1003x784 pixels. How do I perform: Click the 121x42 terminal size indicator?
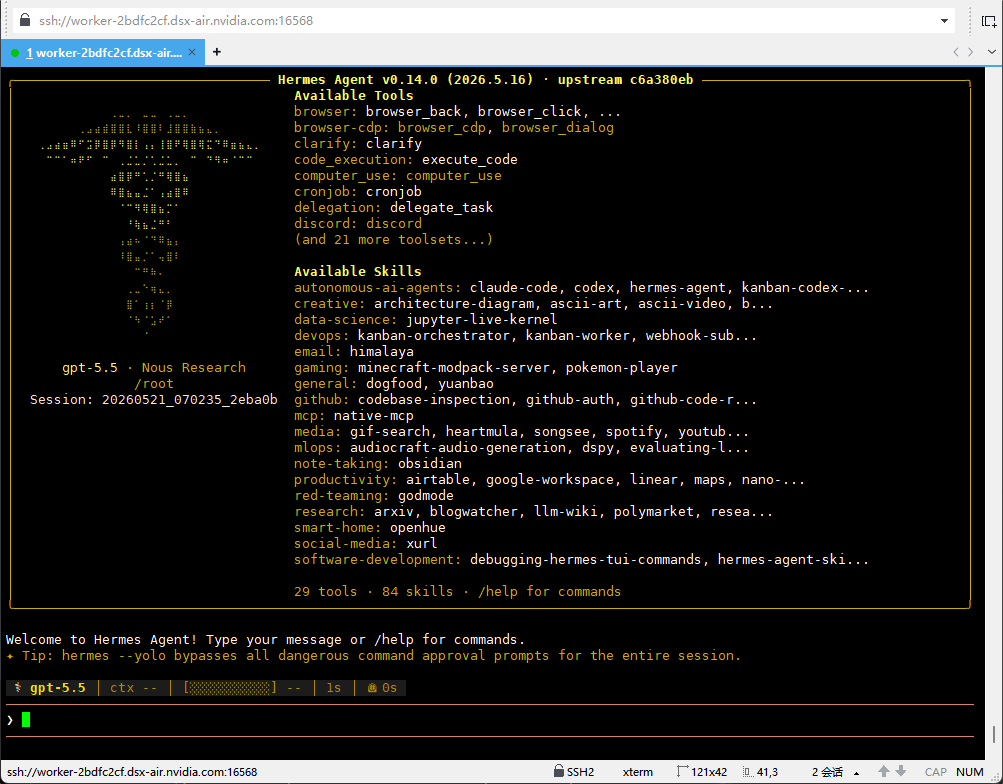702,772
